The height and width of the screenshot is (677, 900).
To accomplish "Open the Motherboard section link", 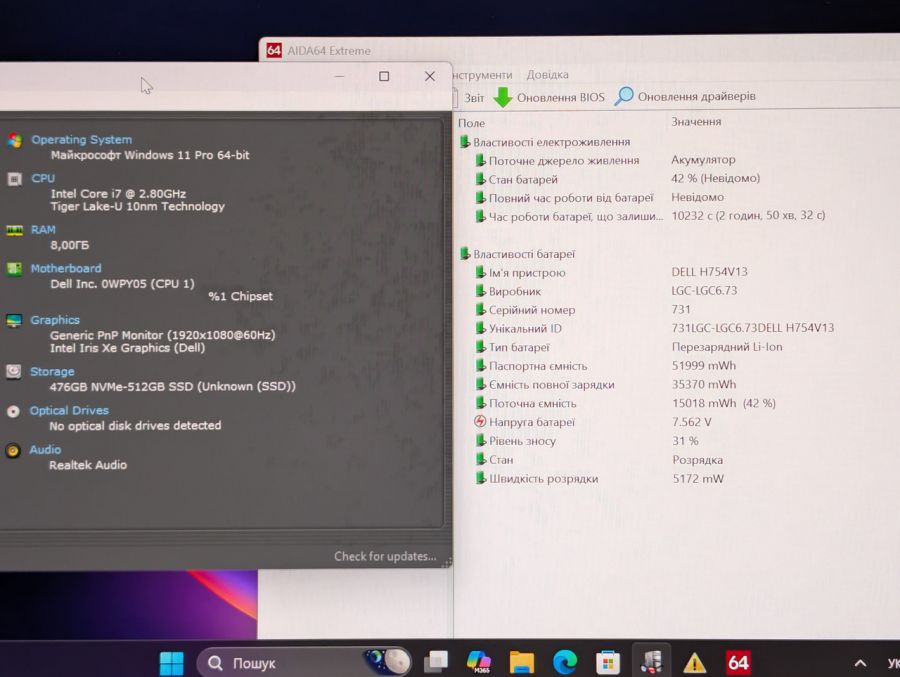I will coord(66,268).
